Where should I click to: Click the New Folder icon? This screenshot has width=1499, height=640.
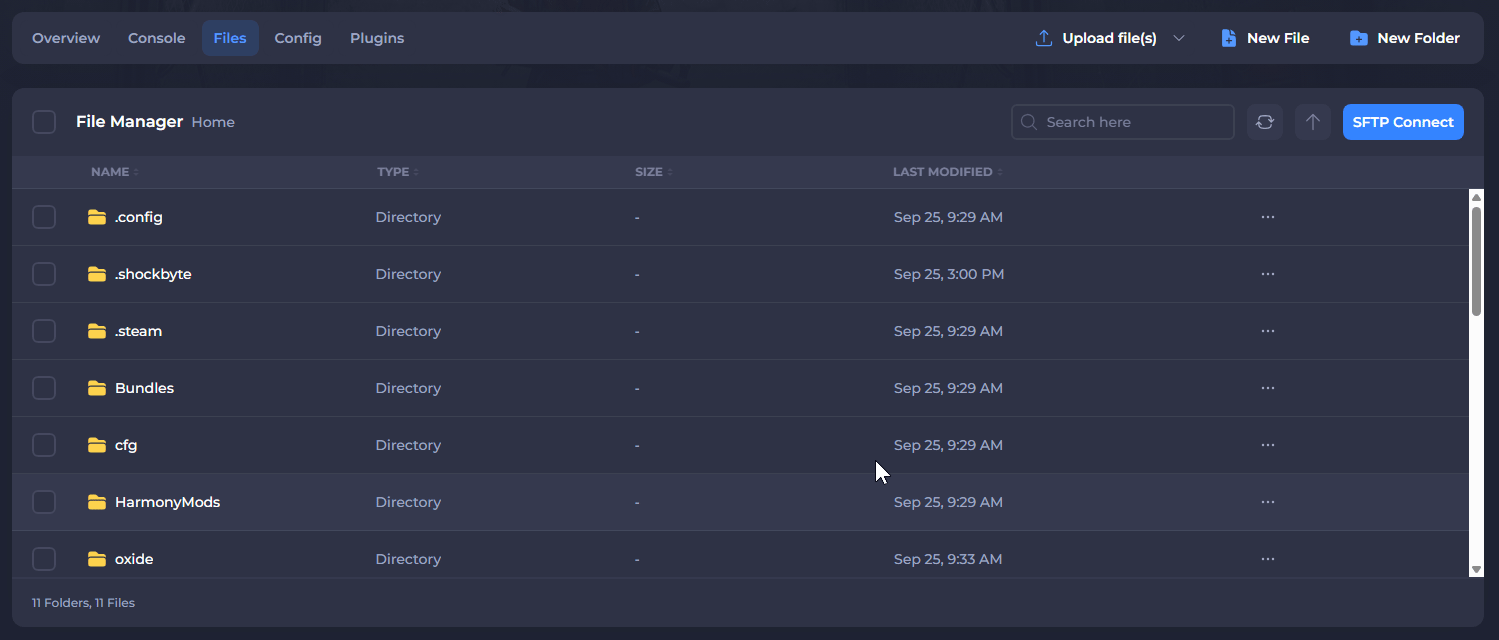click(1358, 38)
